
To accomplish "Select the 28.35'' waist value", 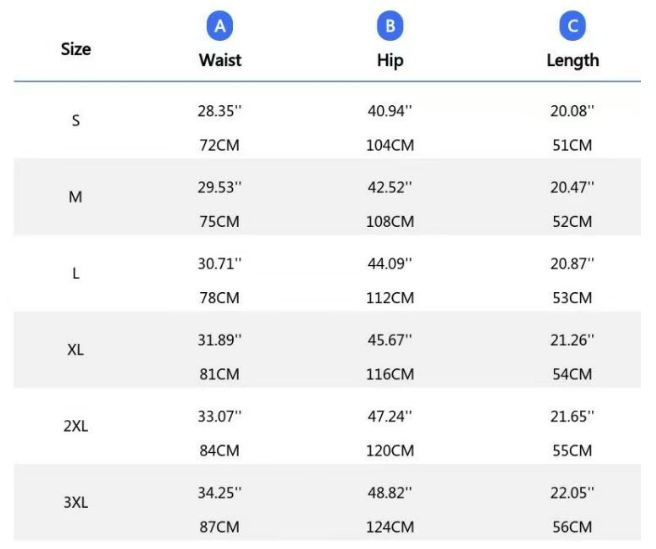I will (x=220, y=111).
